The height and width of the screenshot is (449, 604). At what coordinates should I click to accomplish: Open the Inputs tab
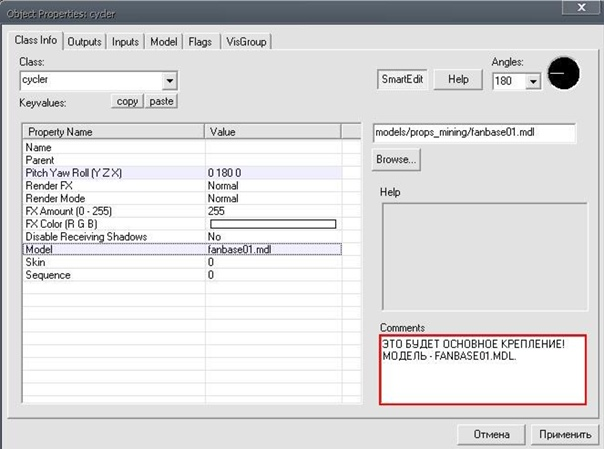[x=125, y=42]
